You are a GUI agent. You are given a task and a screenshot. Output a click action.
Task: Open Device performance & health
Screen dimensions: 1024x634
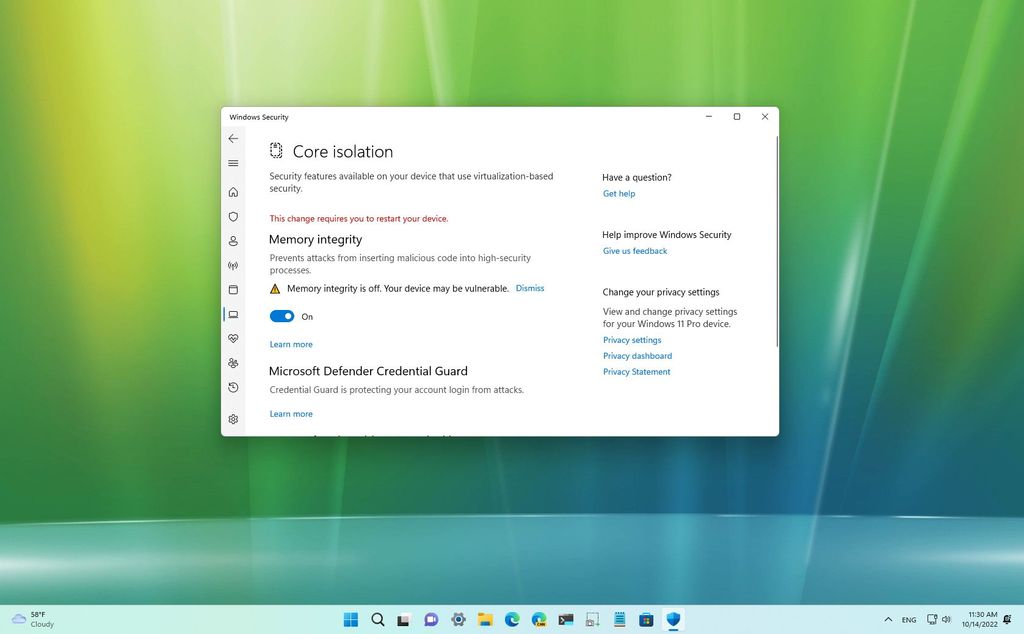tap(233, 338)
